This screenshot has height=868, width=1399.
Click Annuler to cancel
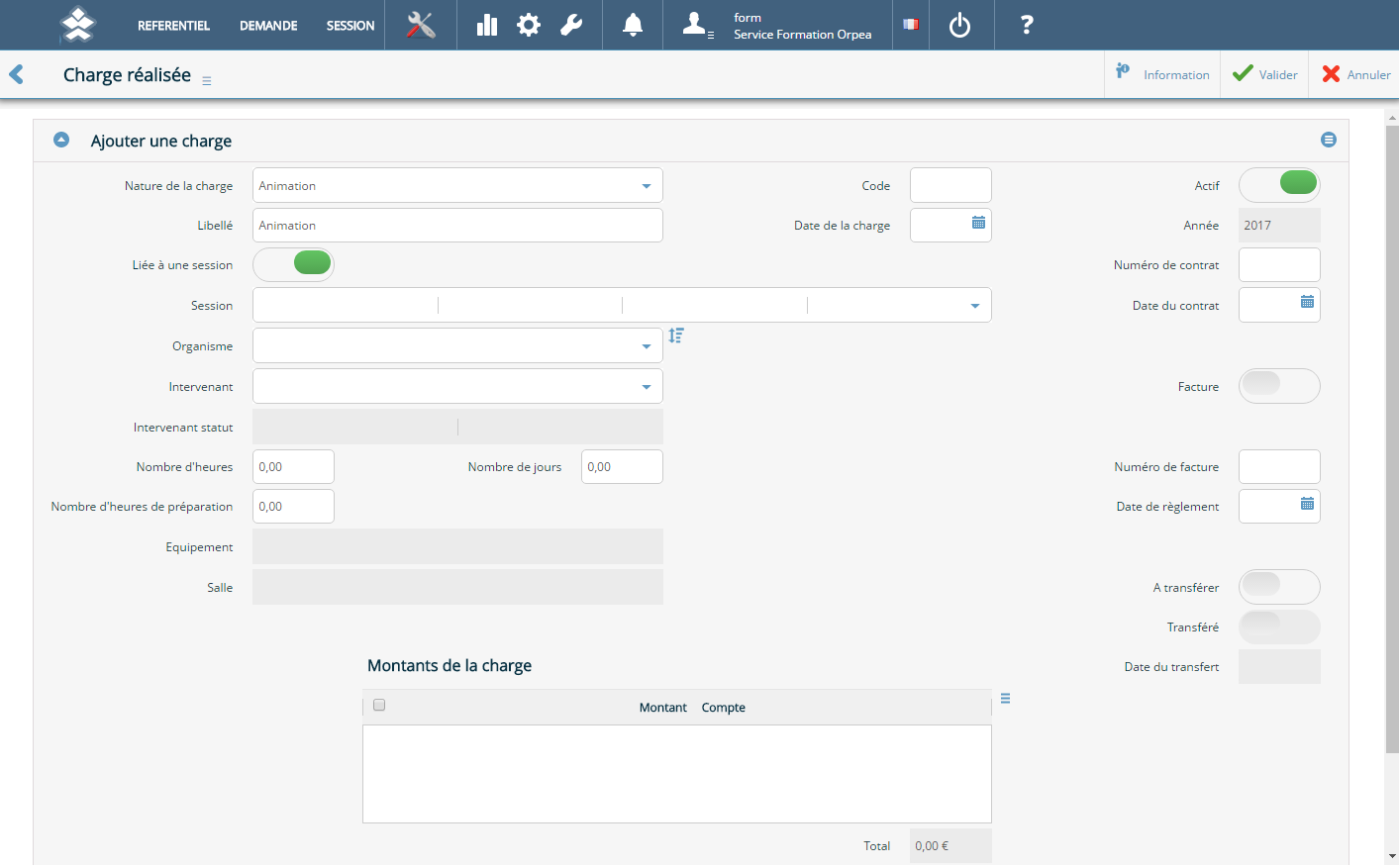tap(1355, 74)
